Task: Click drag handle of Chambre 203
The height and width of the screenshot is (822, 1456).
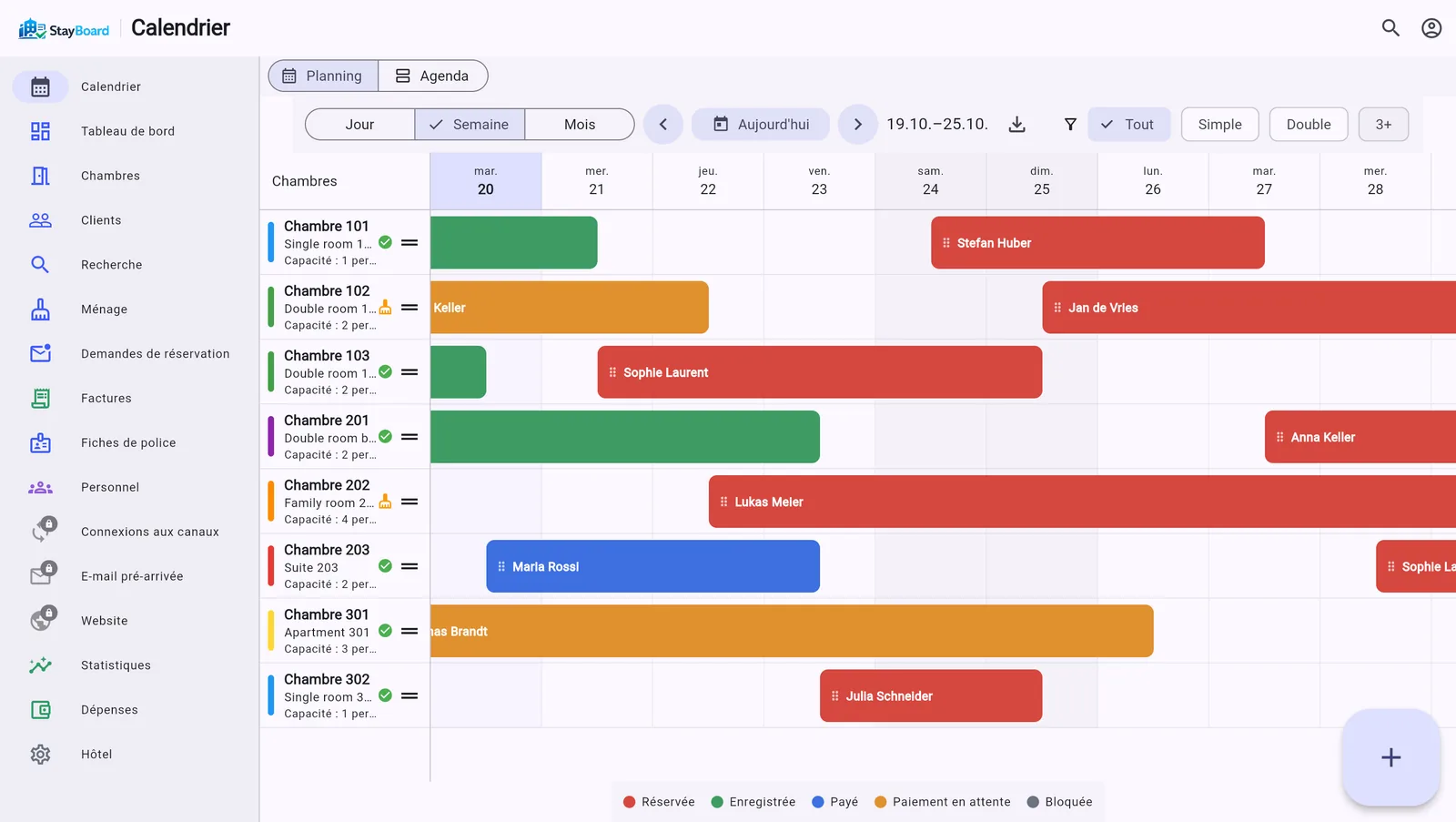Action: [x=409, y=566]
